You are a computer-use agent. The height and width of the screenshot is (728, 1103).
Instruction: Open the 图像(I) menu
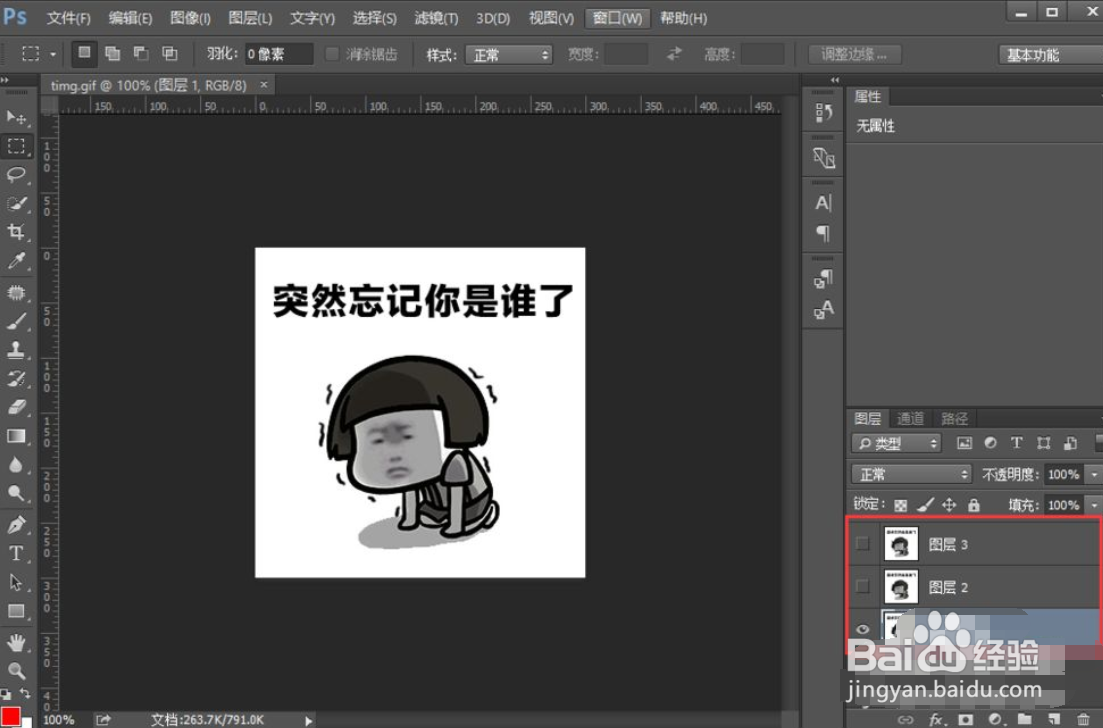[190, 18]
